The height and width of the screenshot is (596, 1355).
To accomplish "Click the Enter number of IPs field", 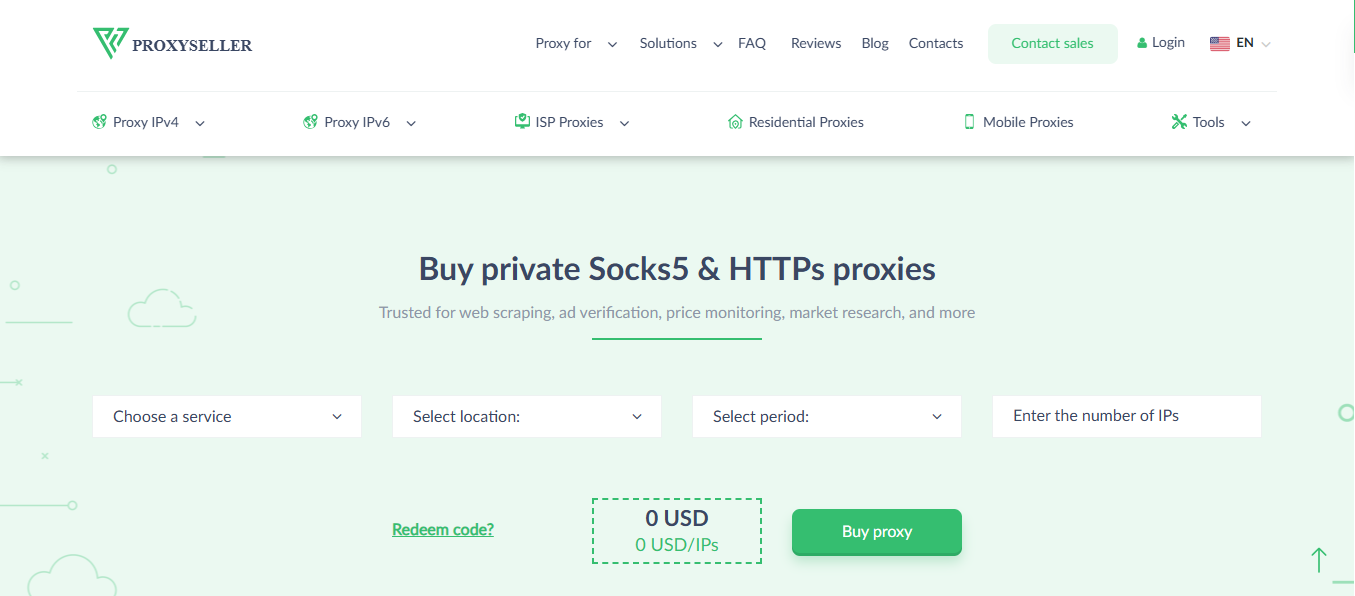I will (1126, 415).
